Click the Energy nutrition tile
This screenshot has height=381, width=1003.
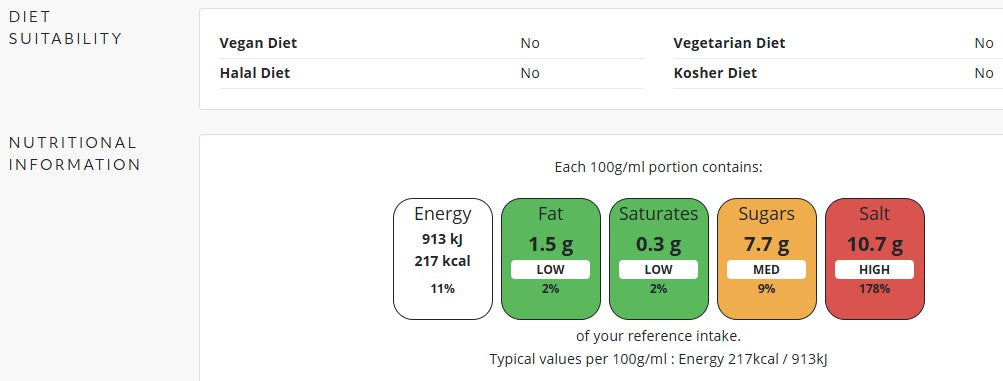tap(443, 259)
